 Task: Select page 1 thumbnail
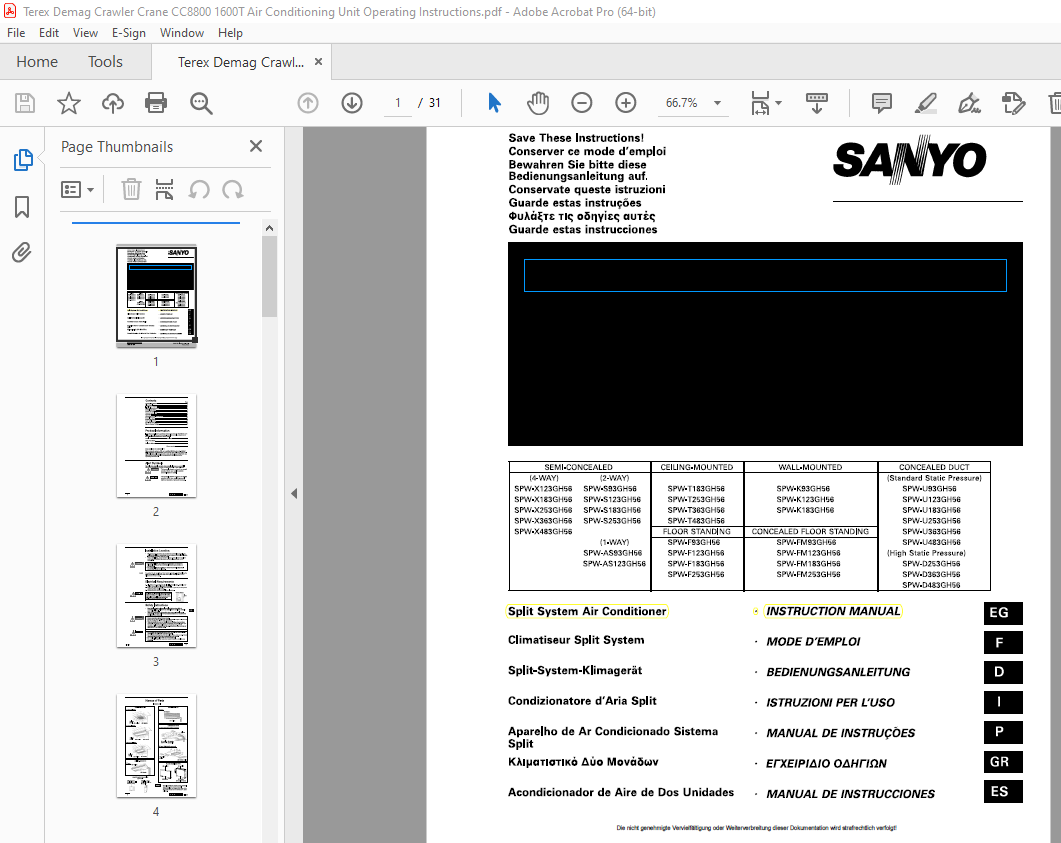156,296
